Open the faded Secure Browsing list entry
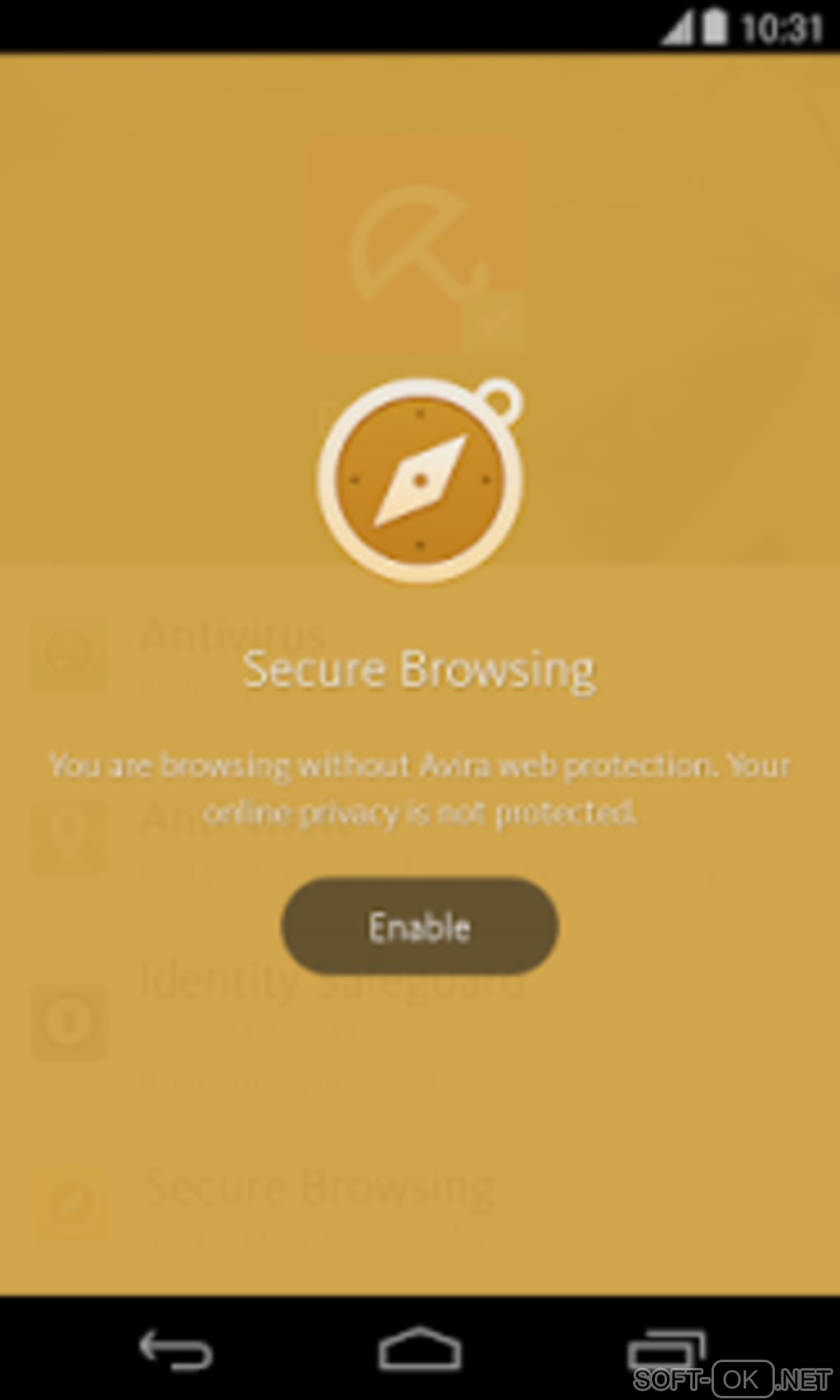The image size is (840, 1400). (x=320, y=1188)
